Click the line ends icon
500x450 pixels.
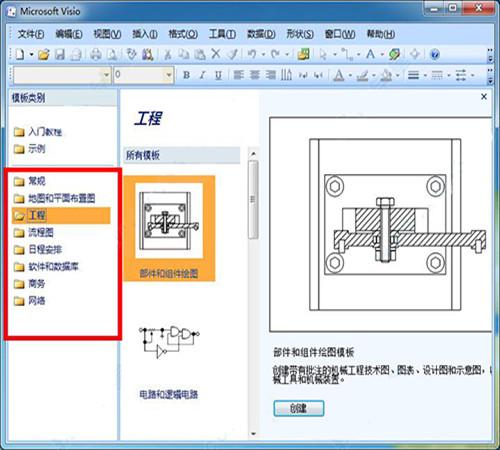[461, 75]
